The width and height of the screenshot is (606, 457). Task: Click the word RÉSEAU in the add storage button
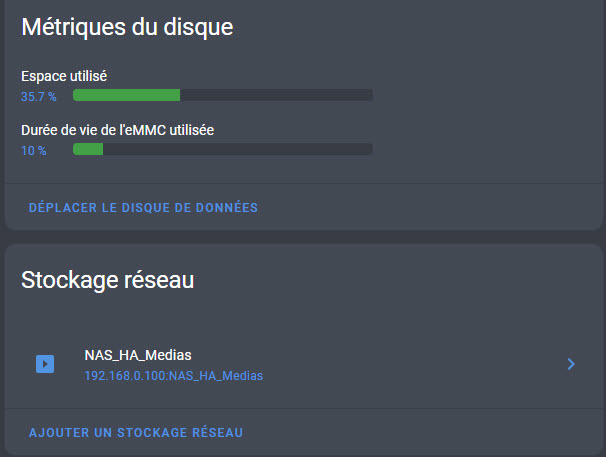coord(218,432)
